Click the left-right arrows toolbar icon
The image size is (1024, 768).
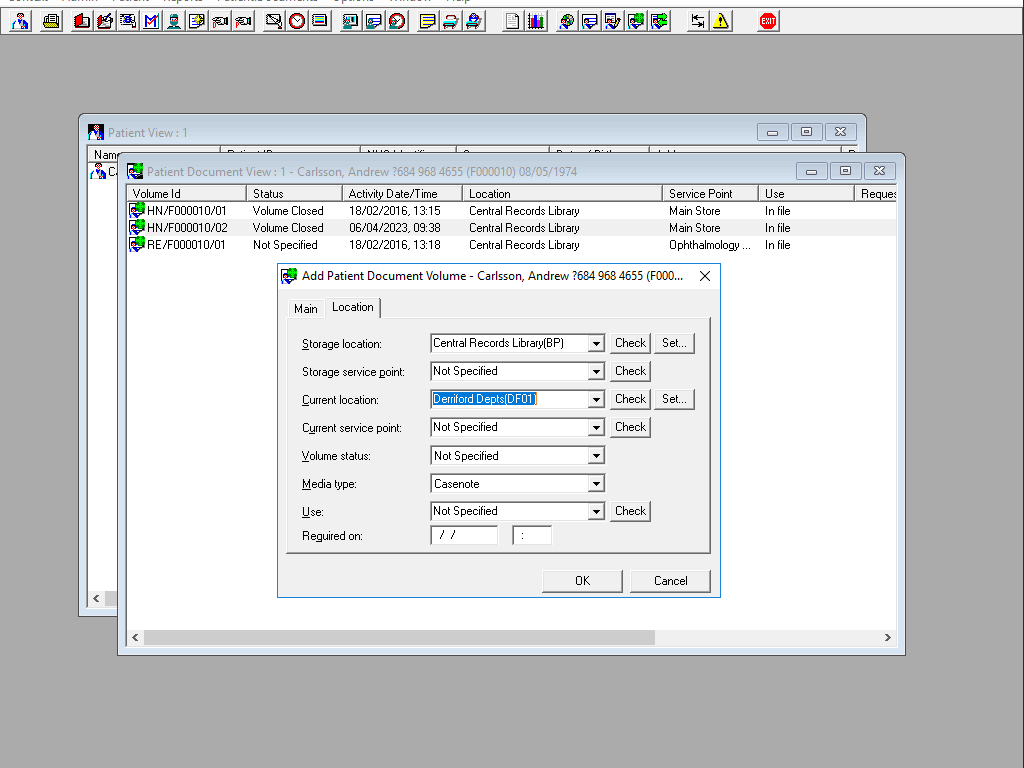(x=698, y=22)
